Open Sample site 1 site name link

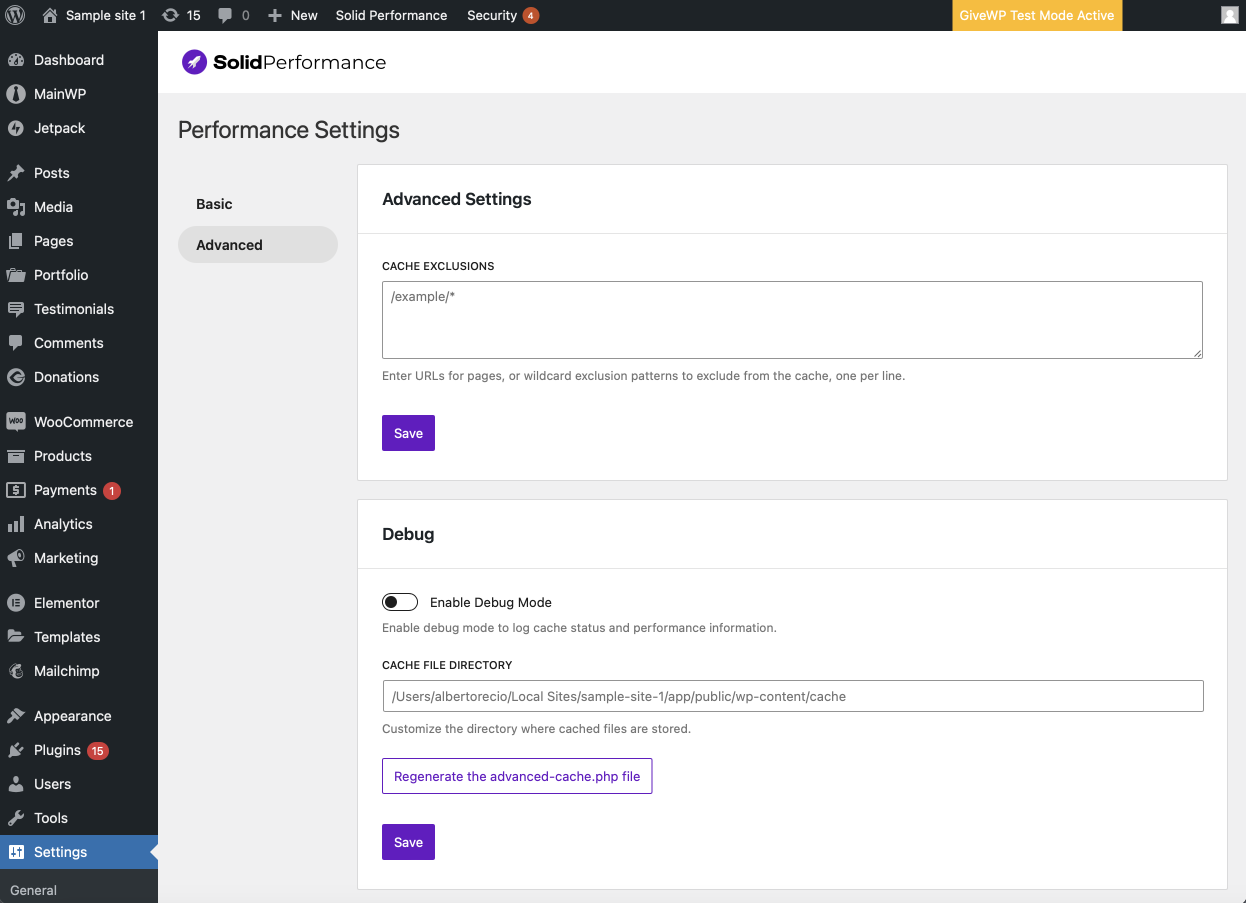tap(106, 15)
